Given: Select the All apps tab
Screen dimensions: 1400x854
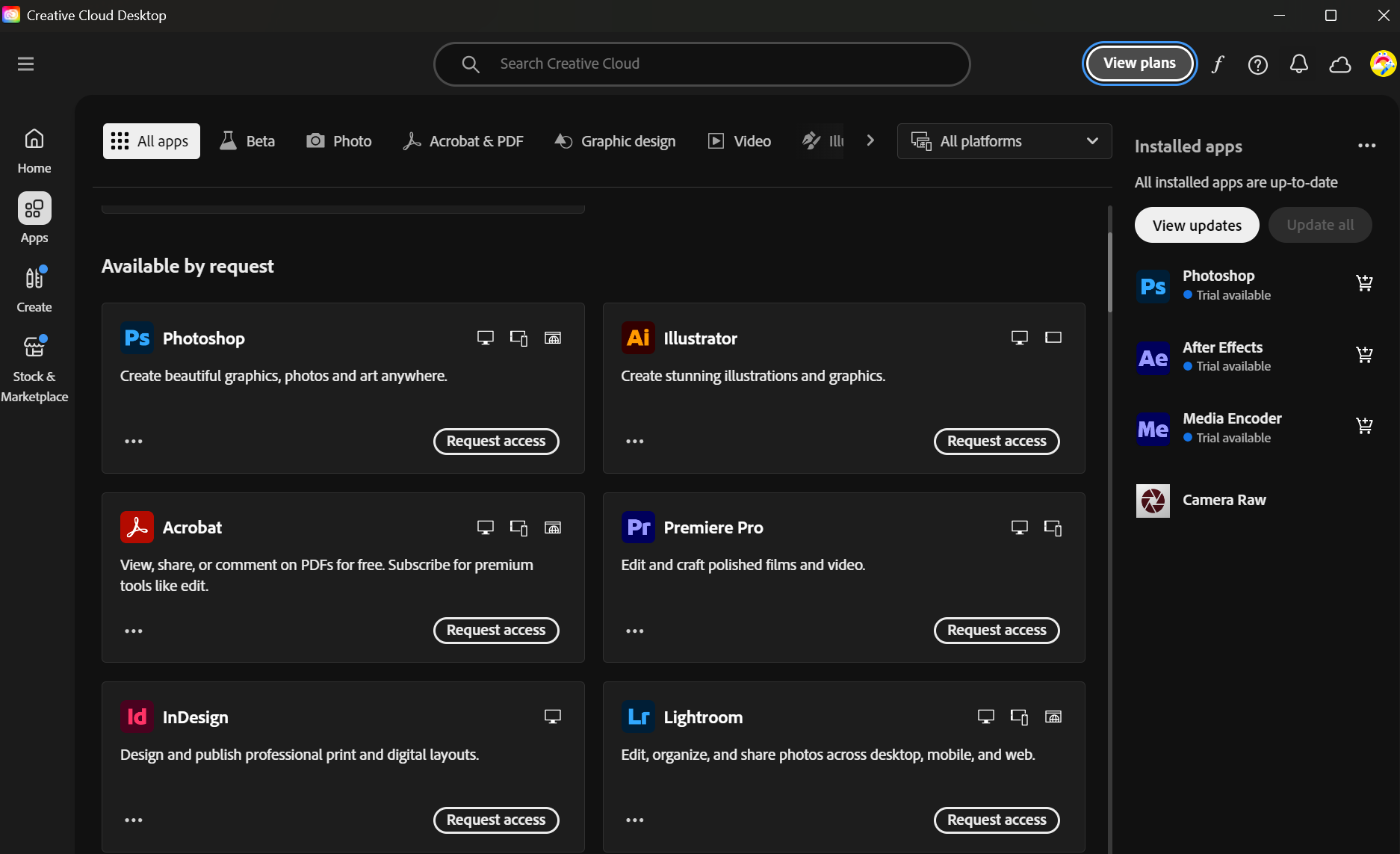Looking at the screenshot, I should (x=152, y=141).
